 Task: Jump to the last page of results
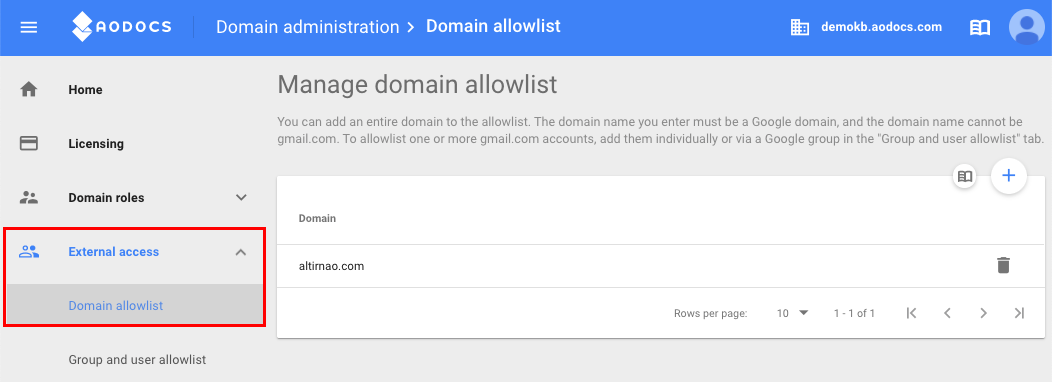click(1019, 313)
